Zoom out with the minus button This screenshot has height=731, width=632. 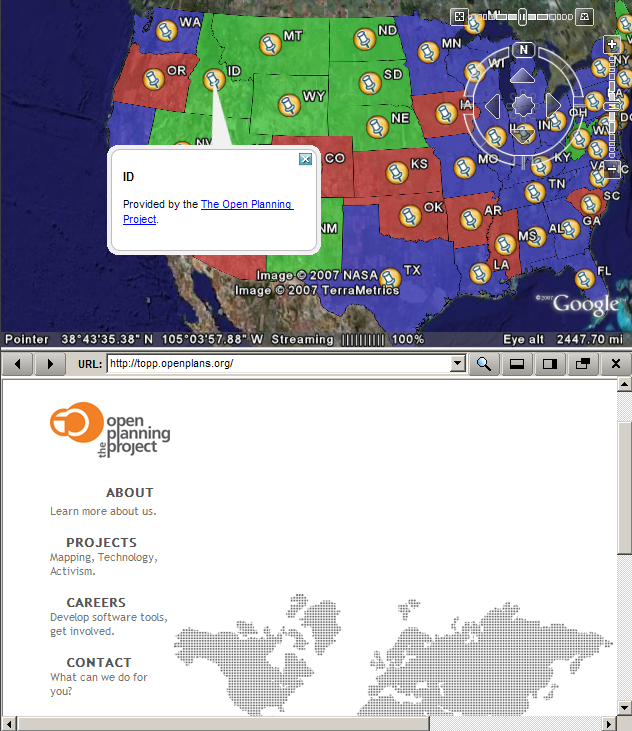click(x=613, y=169)
